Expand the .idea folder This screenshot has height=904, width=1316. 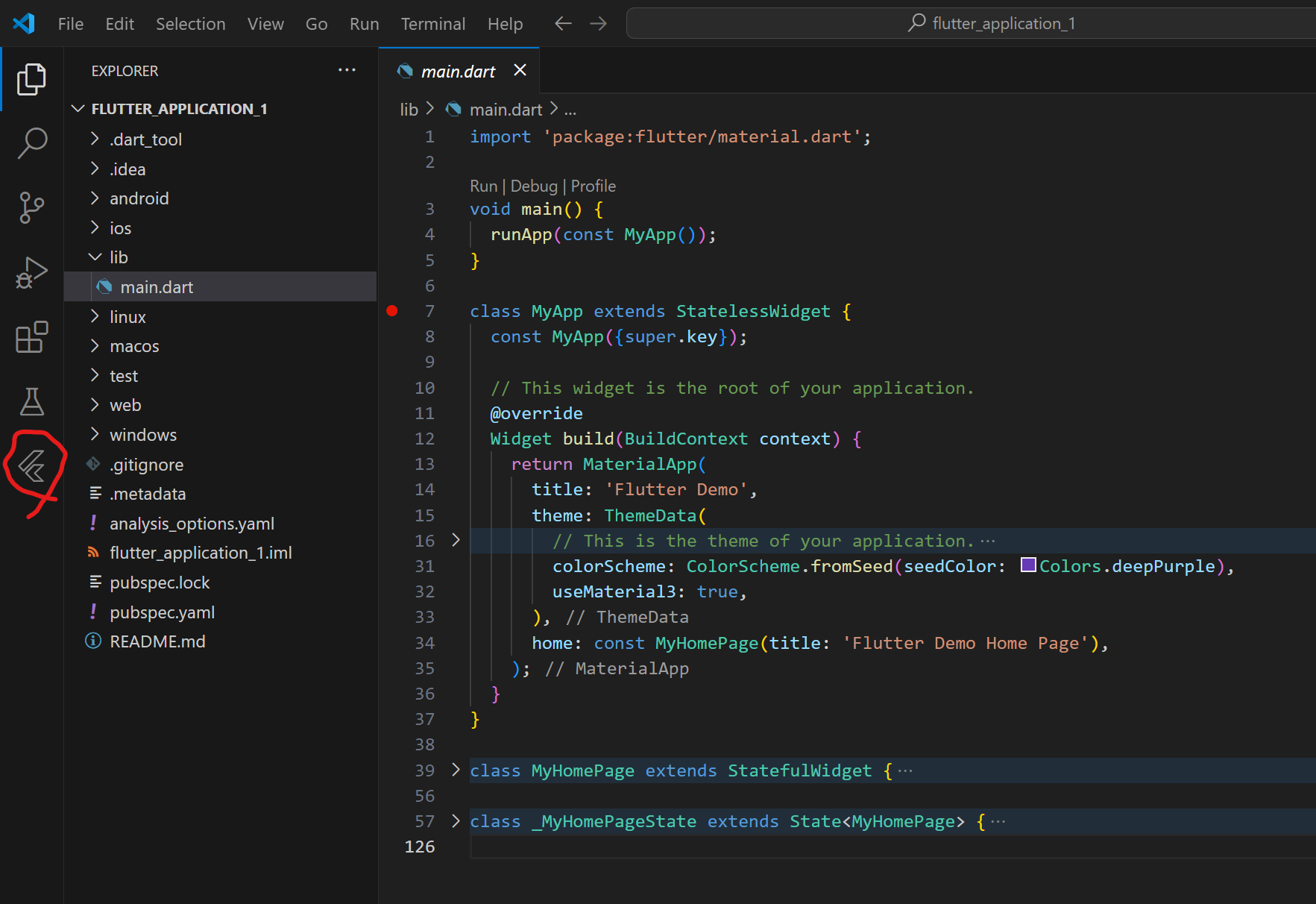point(221,169)
